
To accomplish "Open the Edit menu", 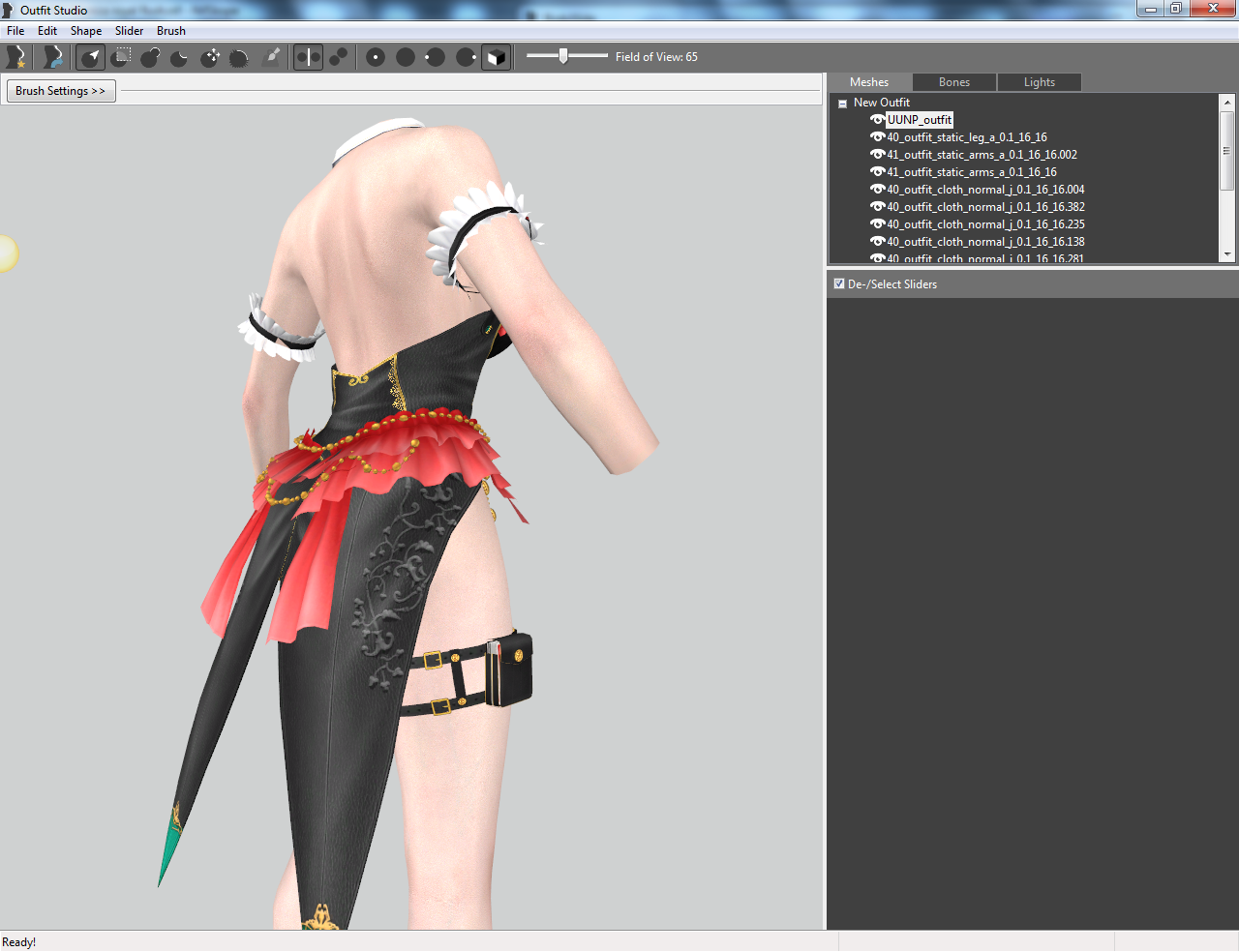I will click(47, 31).
